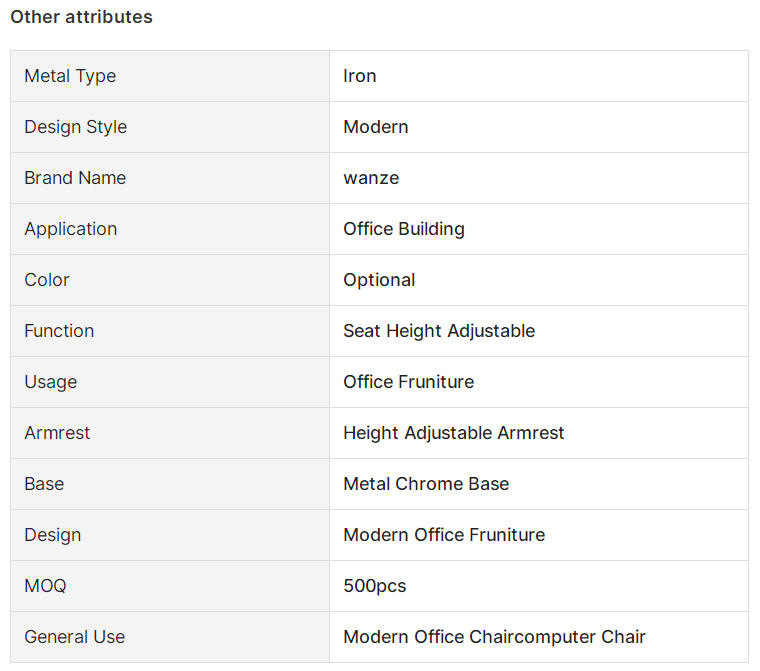The height and width of the screenshot is (671, 760).
Task: Click Height Adjustable Armrest value
Action: point(454,433)
